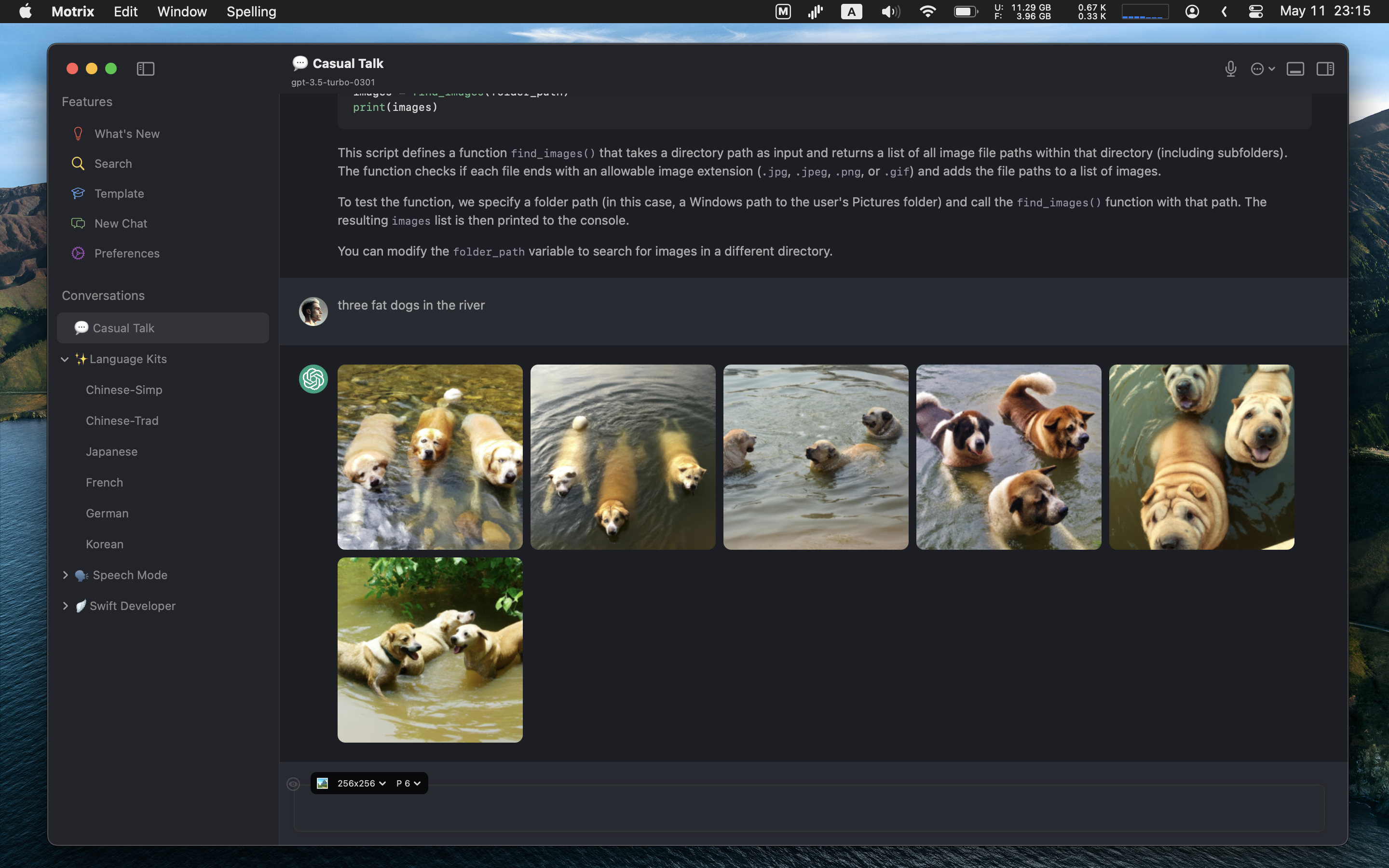Toggle the right inspector panel icon
The width and height of the screenshot is (1389, 868).
click(1325, 69)
